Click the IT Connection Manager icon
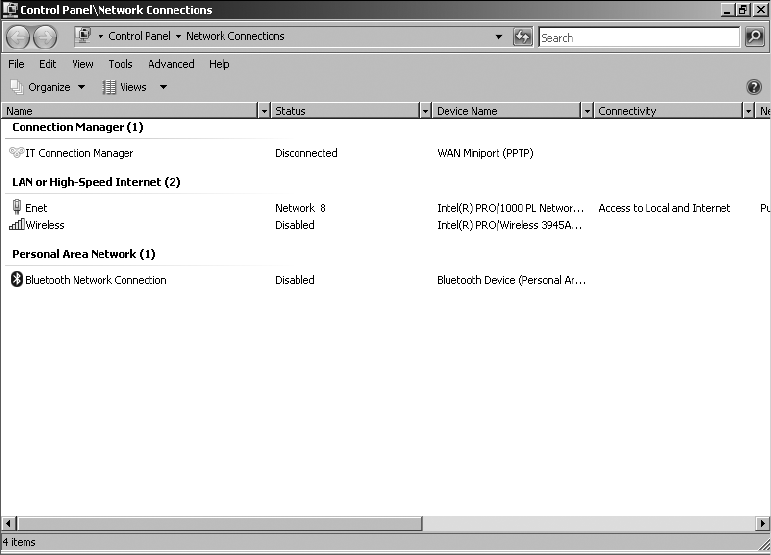Screen dimensions: 771x555 [x=16, y=152]
